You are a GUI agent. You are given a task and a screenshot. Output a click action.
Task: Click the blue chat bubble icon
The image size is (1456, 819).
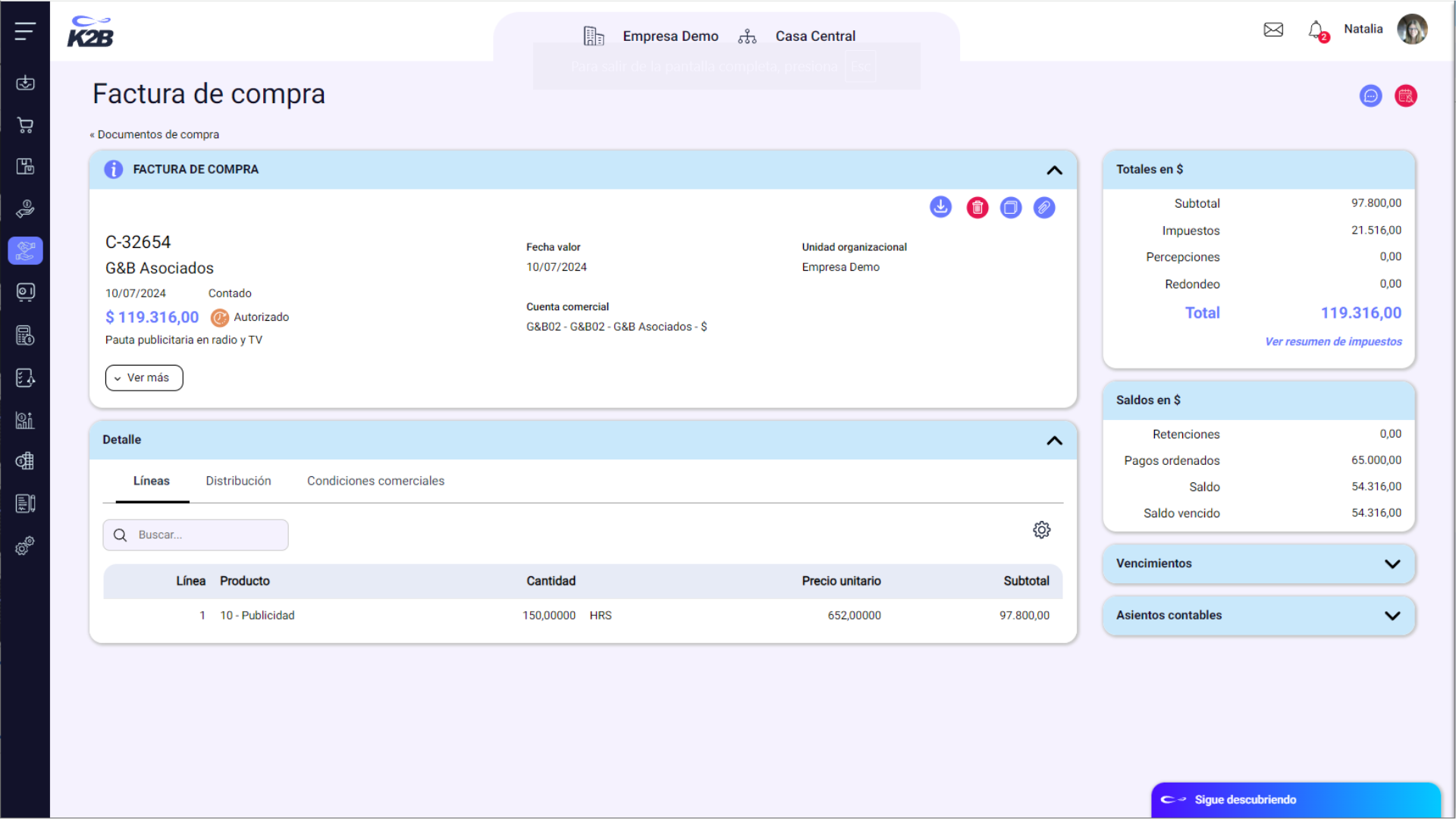pyautogui.click(x=1370, y=96)
